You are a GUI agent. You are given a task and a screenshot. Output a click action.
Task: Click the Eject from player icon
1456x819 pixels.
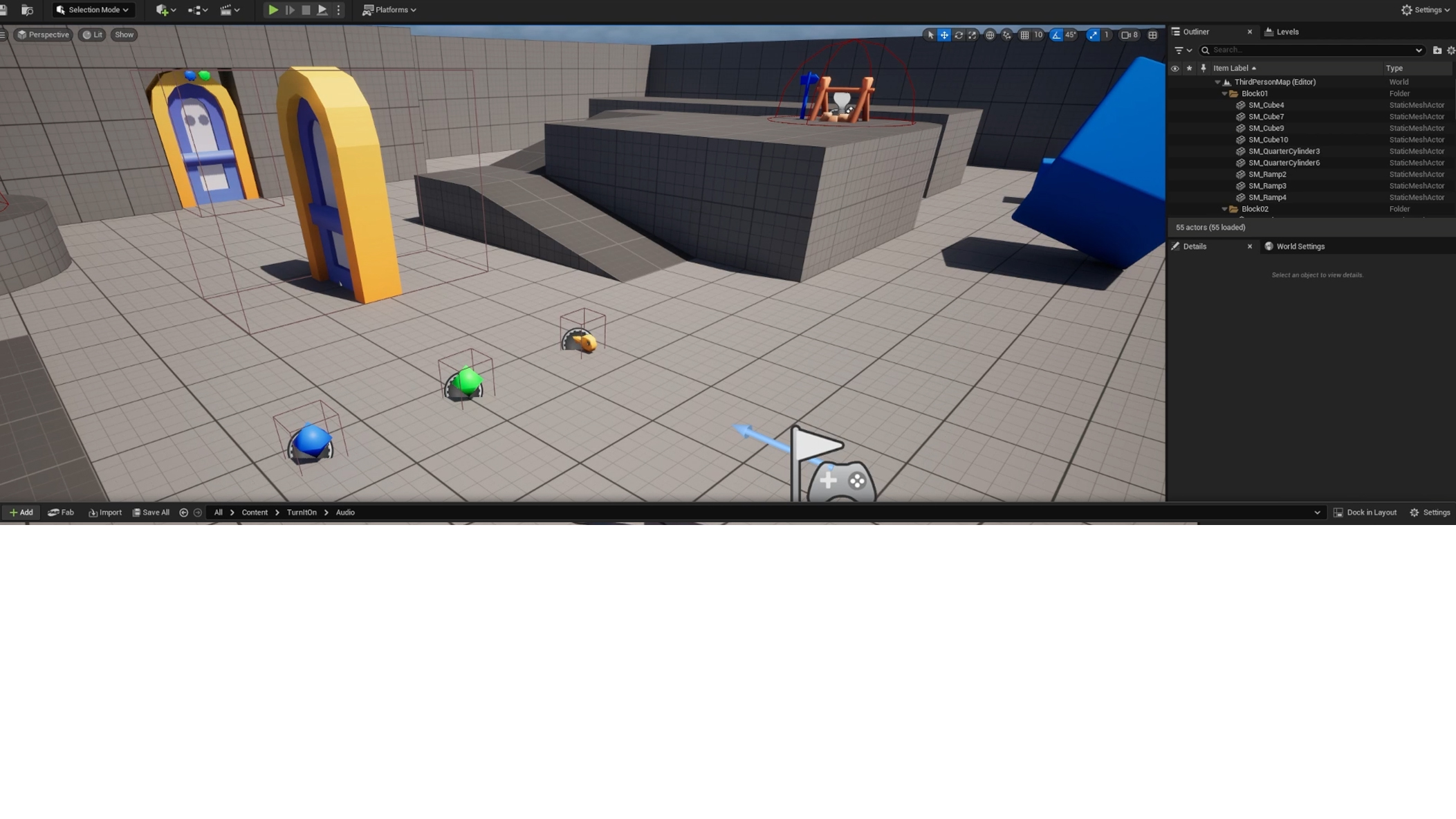tap(322, 10)
